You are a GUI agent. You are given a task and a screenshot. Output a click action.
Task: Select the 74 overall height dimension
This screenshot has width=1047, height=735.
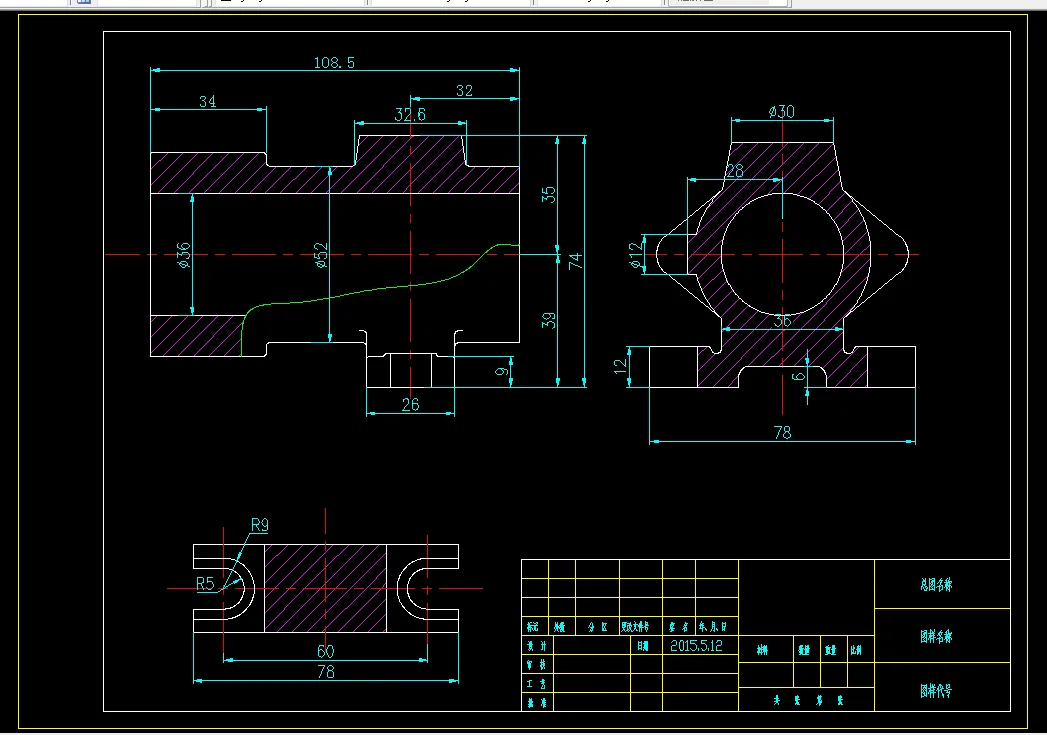[576, 261]
